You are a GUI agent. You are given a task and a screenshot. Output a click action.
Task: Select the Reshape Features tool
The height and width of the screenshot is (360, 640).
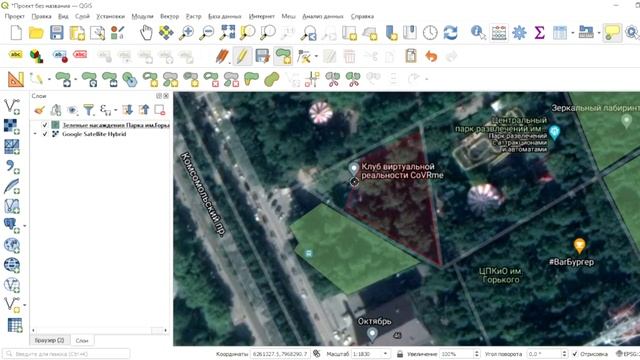pyautogui.click(x=251, y=78)
